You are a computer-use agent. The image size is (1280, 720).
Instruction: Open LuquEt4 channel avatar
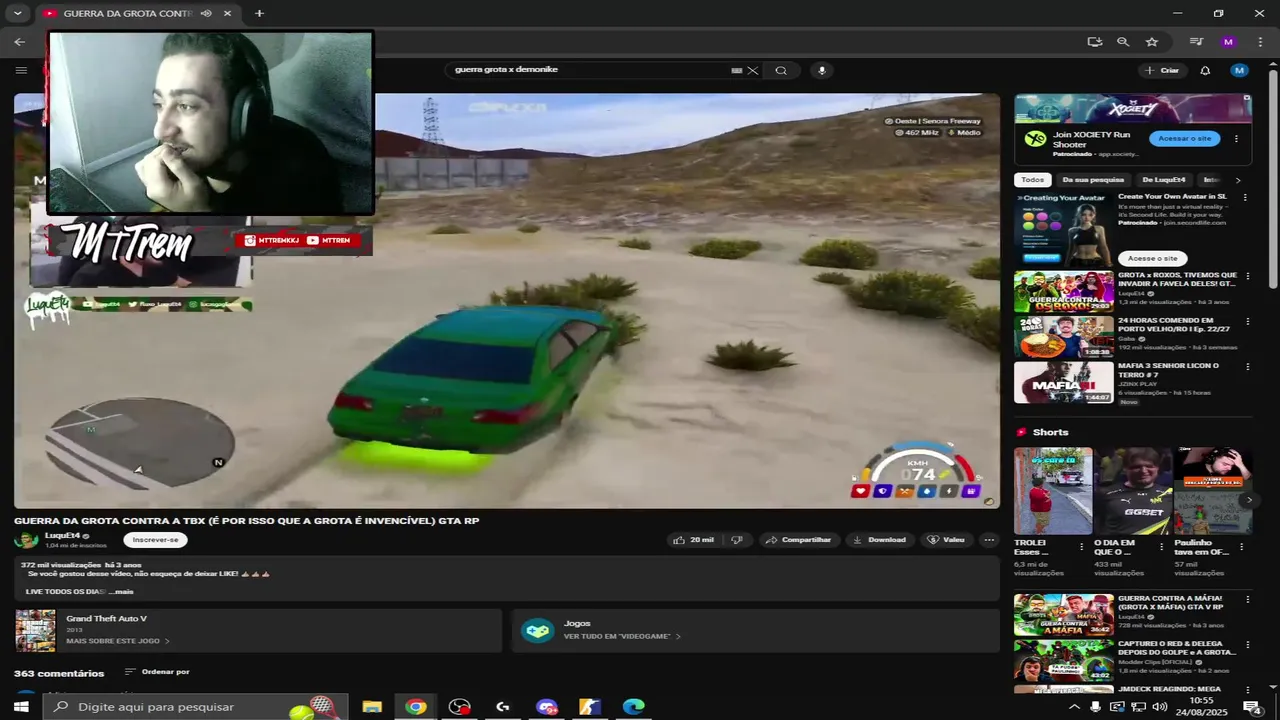(26, 540)
